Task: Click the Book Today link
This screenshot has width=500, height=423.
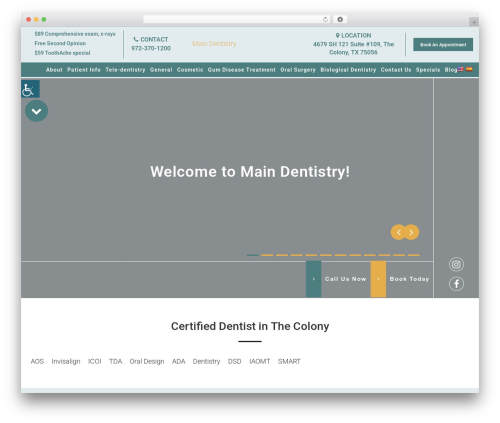Action: pyautogui.click(x=409, y=279)
